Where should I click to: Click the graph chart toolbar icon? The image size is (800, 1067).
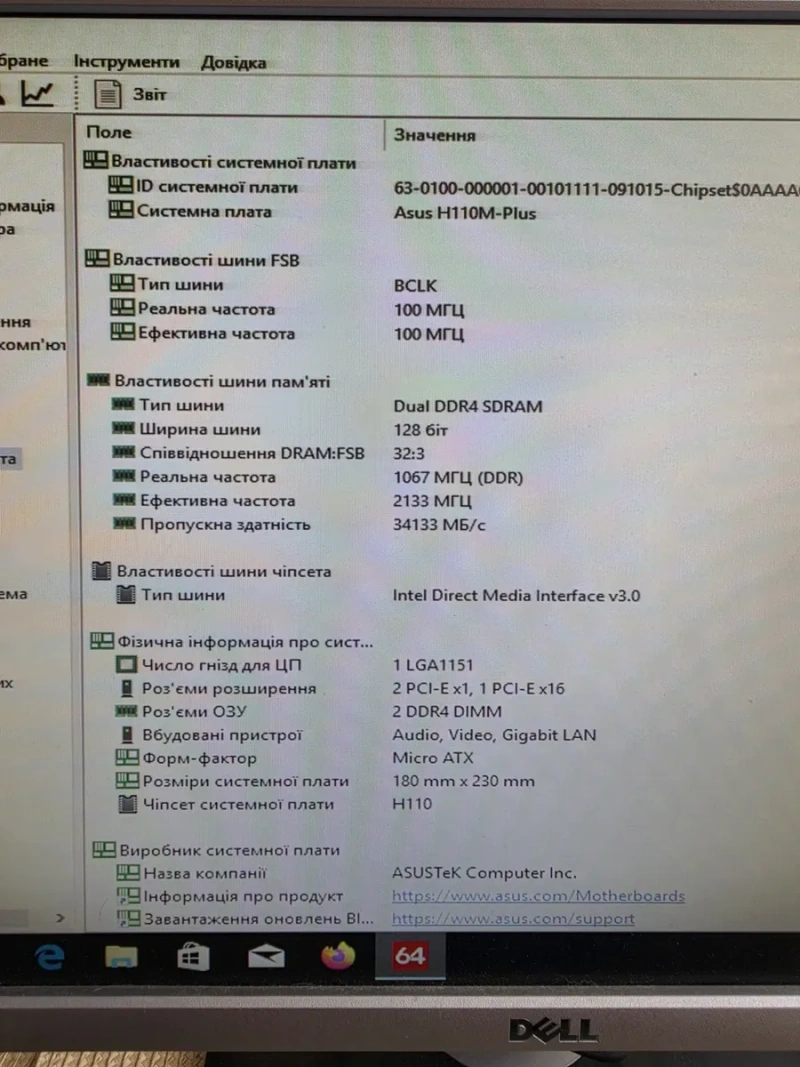pyautogui.click(x=37, y=93)
